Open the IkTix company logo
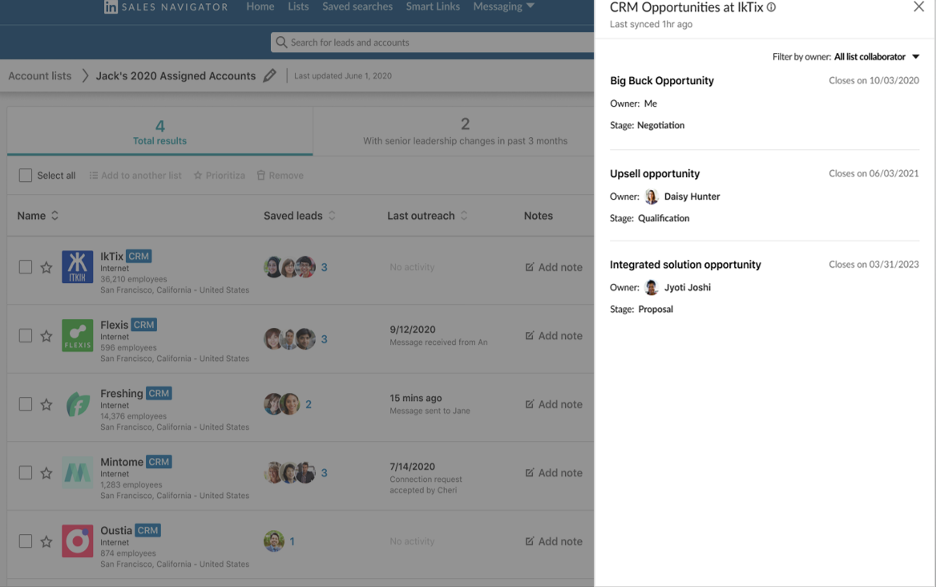936x588 pixels. pyautogui.click(x=78, y=267)
